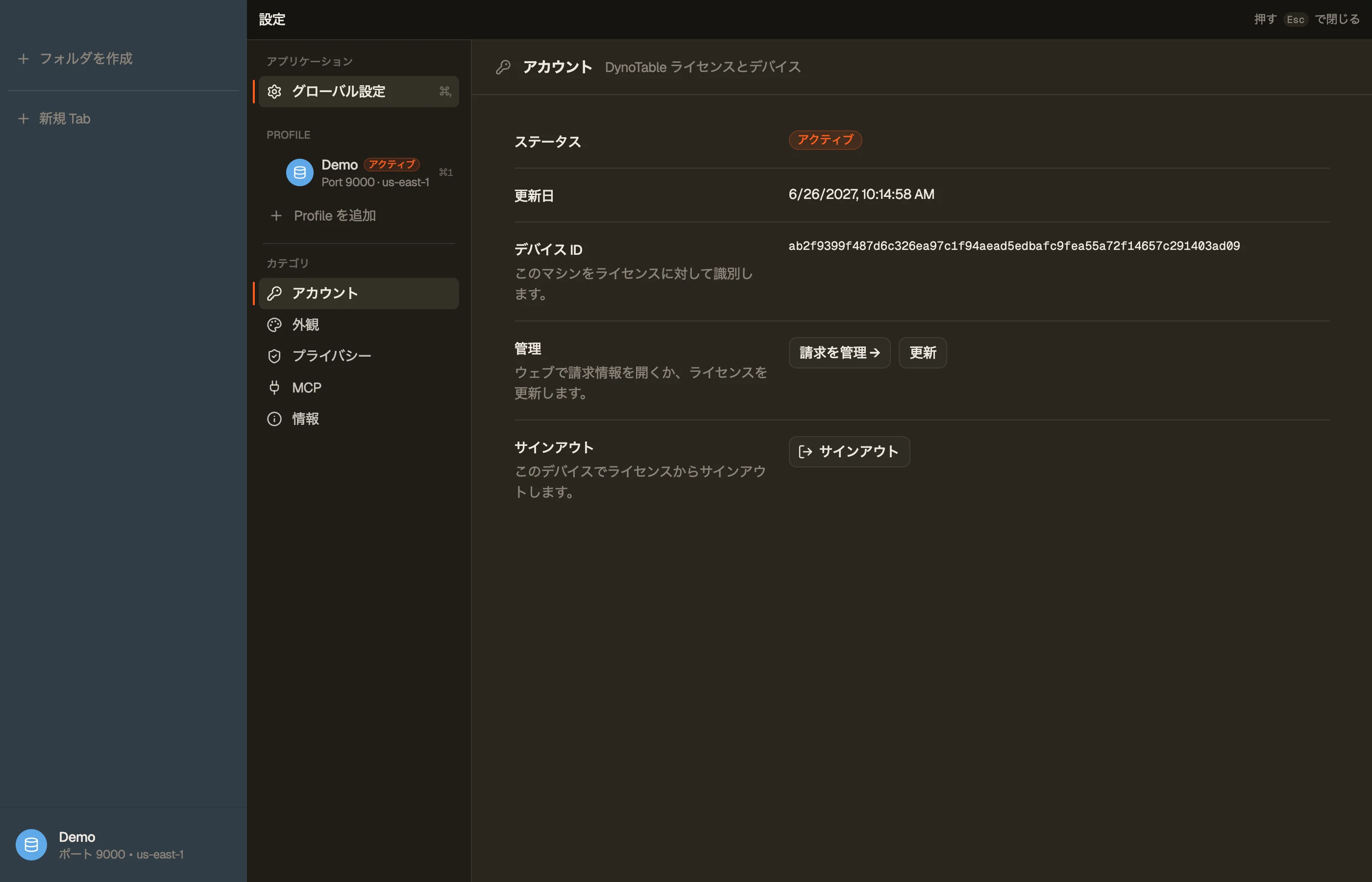Viewport: 1372px width, 882px height.
Task: Click the 設定 title at top
Action: tap(272, 20)
